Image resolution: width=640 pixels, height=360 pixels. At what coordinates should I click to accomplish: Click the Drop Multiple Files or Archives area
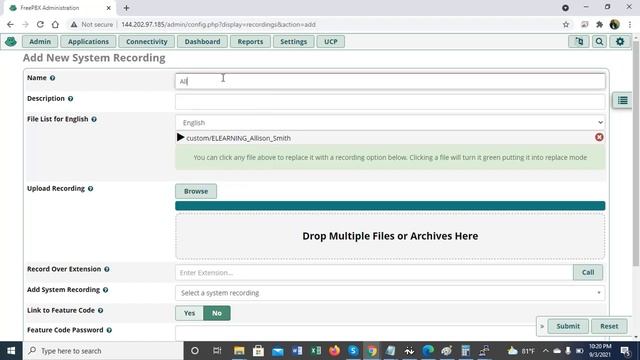tap(390, 236)
